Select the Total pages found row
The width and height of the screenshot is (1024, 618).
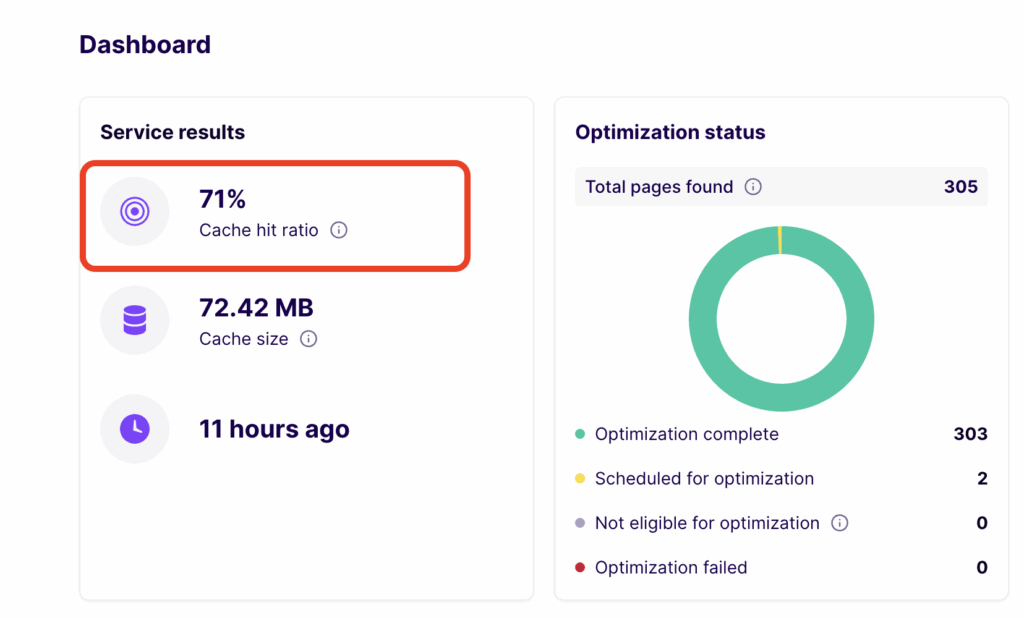(x=781, y=186)
